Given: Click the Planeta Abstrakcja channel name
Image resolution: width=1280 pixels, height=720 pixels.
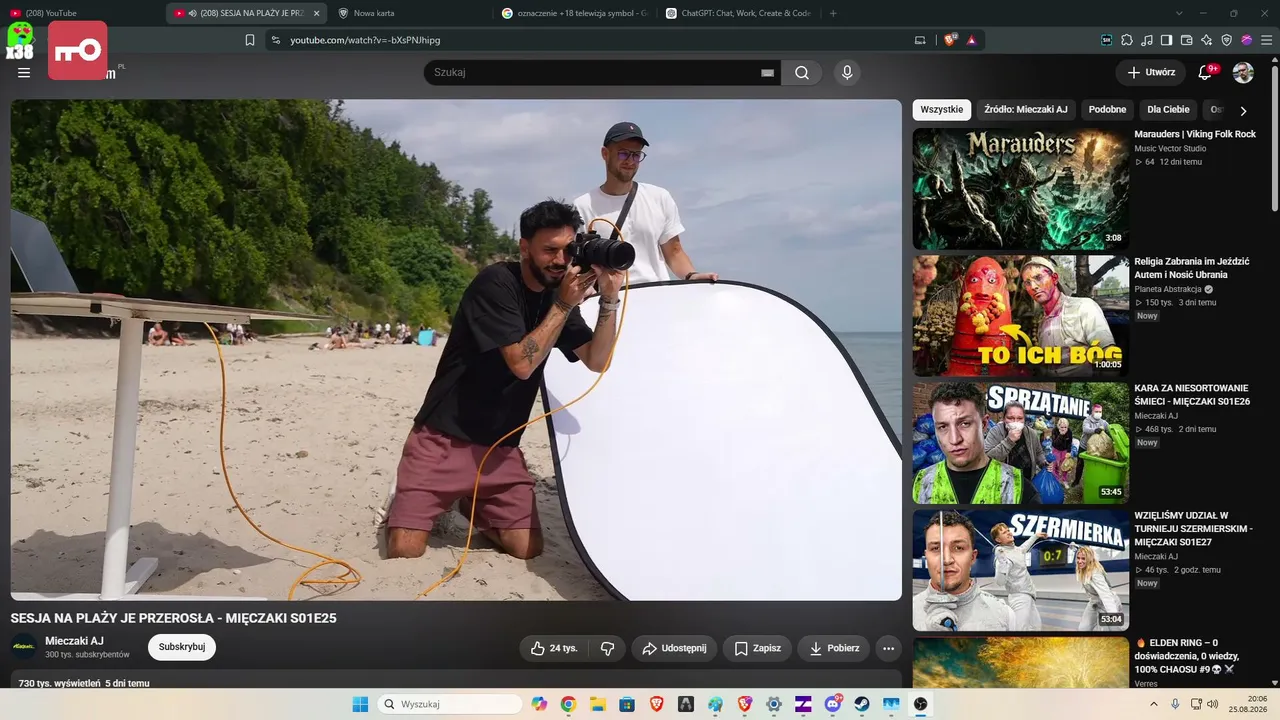Looking at the screenshot, I should point(1167,289).
